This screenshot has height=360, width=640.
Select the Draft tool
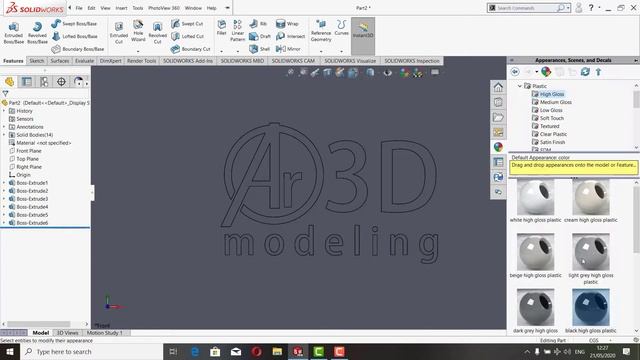[x=260, y=36]
